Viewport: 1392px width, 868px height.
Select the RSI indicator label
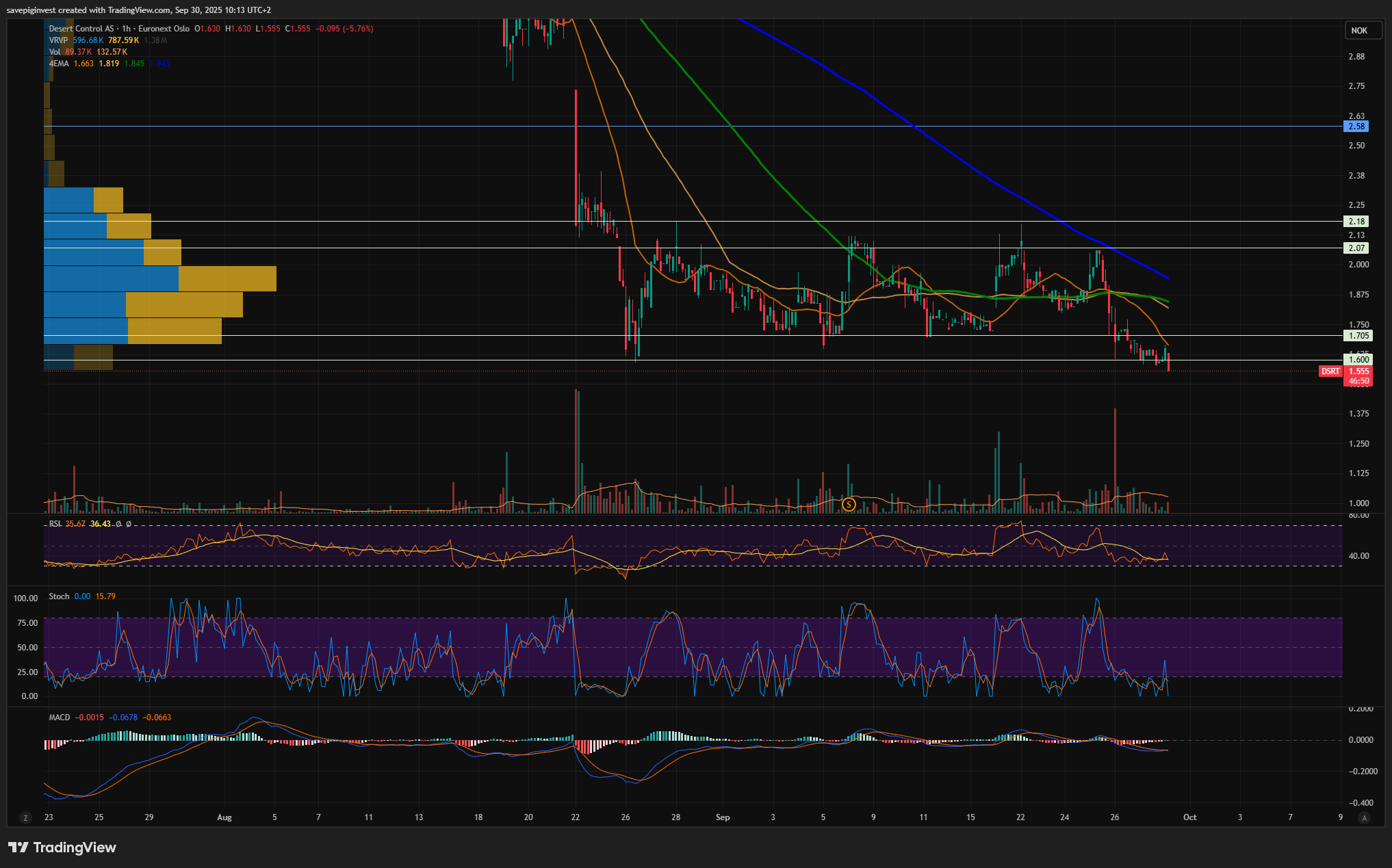pyautogui.click(x=55, y=524)
